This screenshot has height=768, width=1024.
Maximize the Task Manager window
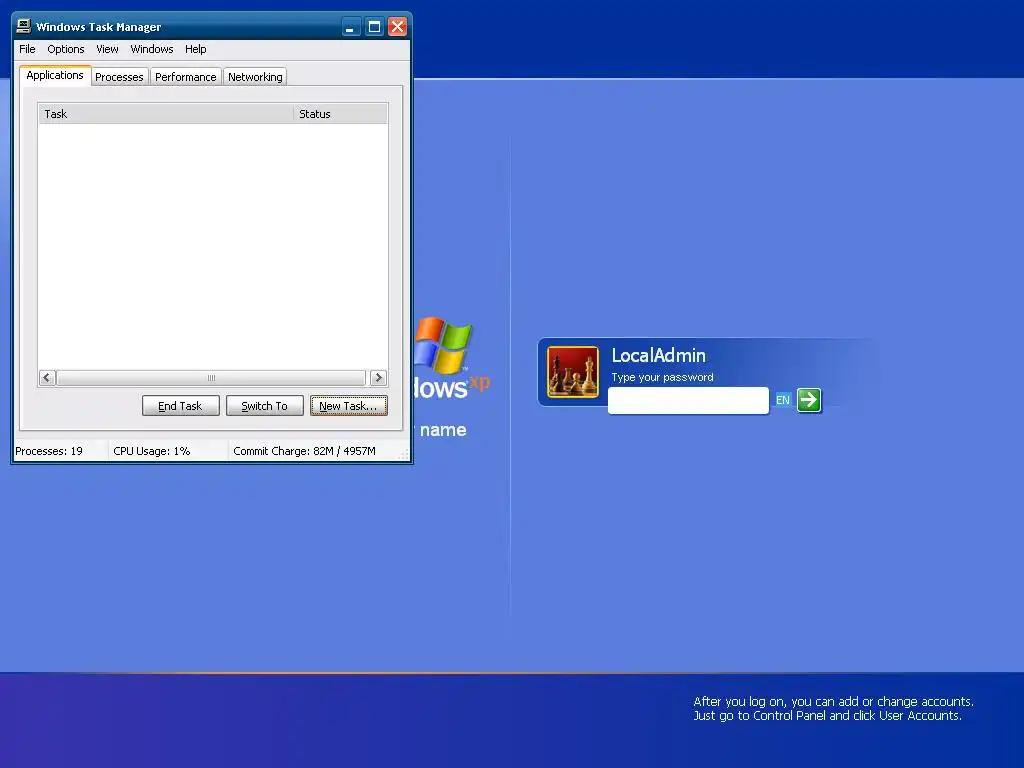click(374, 27)
